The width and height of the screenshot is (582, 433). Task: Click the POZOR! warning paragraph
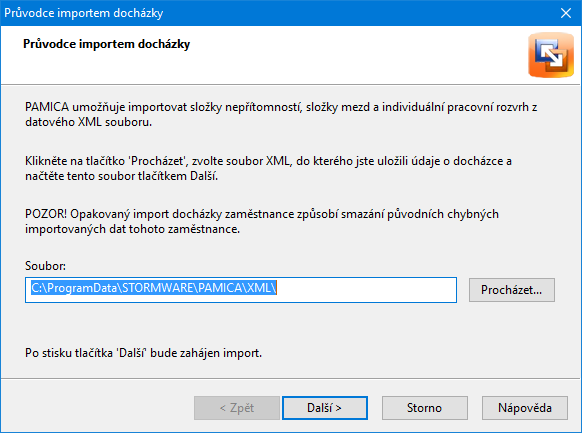[x=262, y=221]
